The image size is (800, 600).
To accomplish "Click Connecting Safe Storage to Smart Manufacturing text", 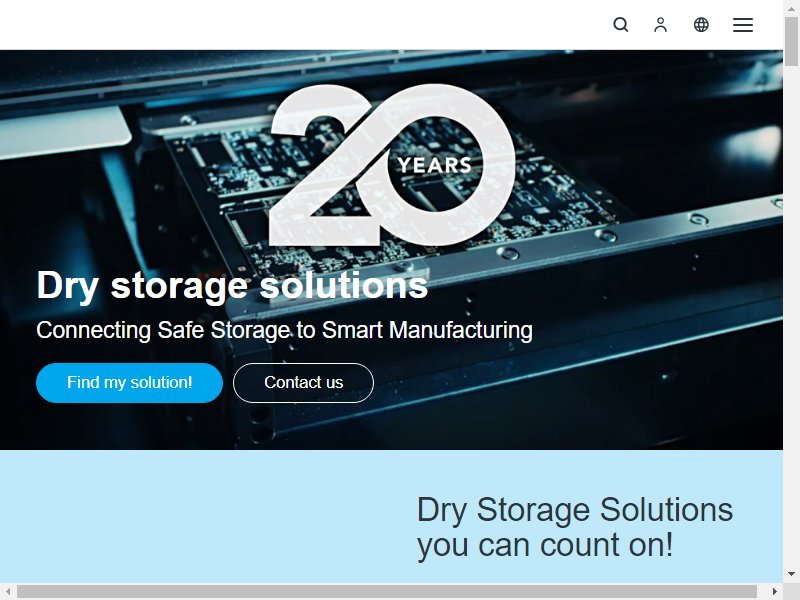I will 284,330.
